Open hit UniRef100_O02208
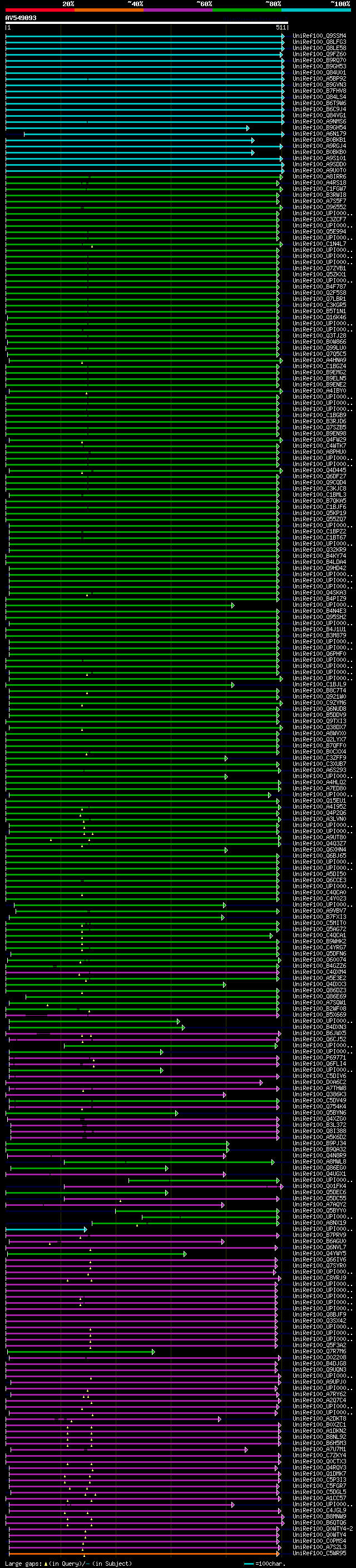The height and width of the screenshot is (1568, 356). tap(319, 1357)
